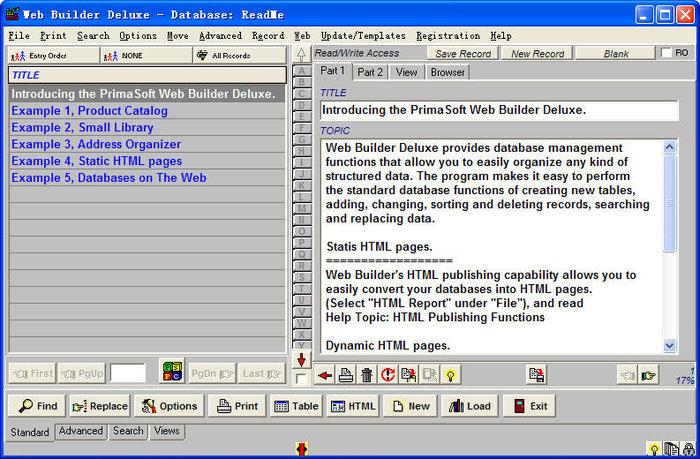Screen dimensions: 700x459
Task: Click the red down-arrow below the alphabet strip
Action: point(301,359)
